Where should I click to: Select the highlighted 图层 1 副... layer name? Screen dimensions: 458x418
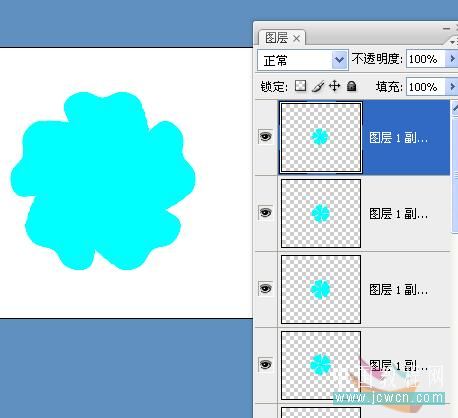tap(398, 137)
